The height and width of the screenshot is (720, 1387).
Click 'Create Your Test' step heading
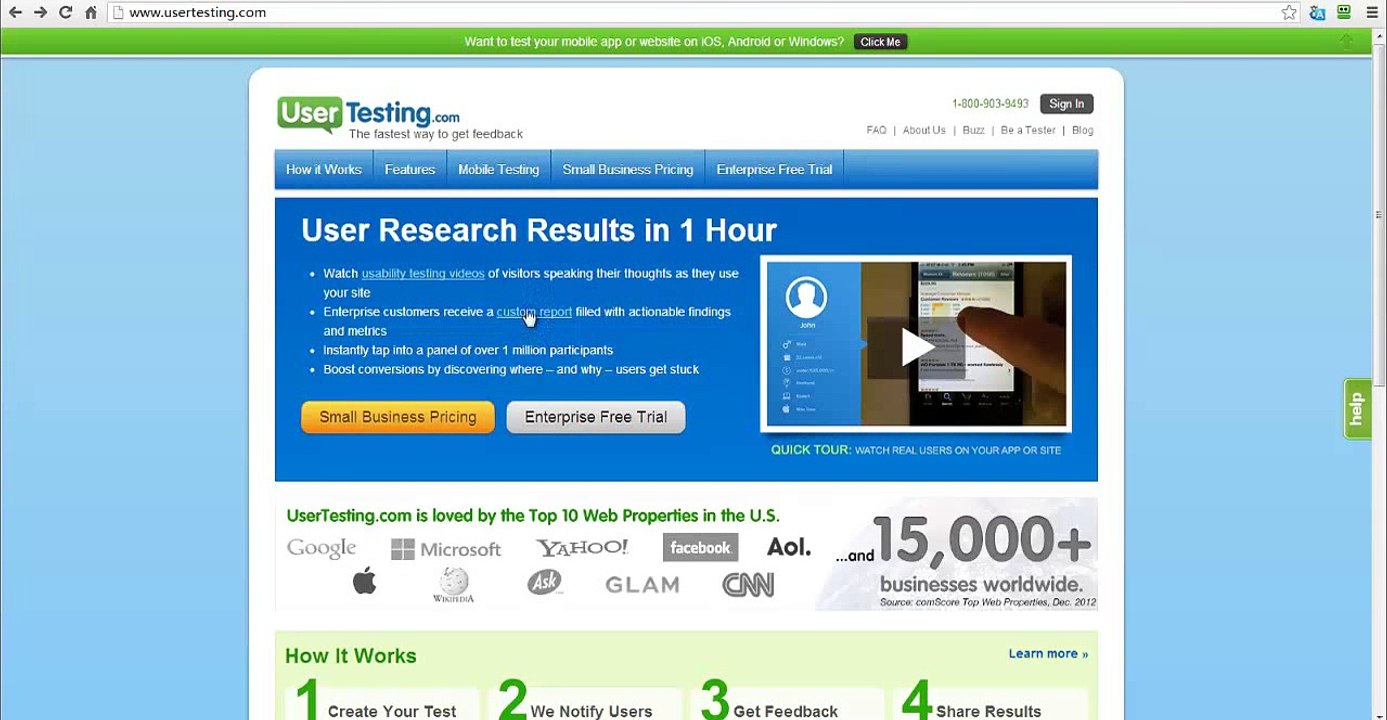[392, 711]
